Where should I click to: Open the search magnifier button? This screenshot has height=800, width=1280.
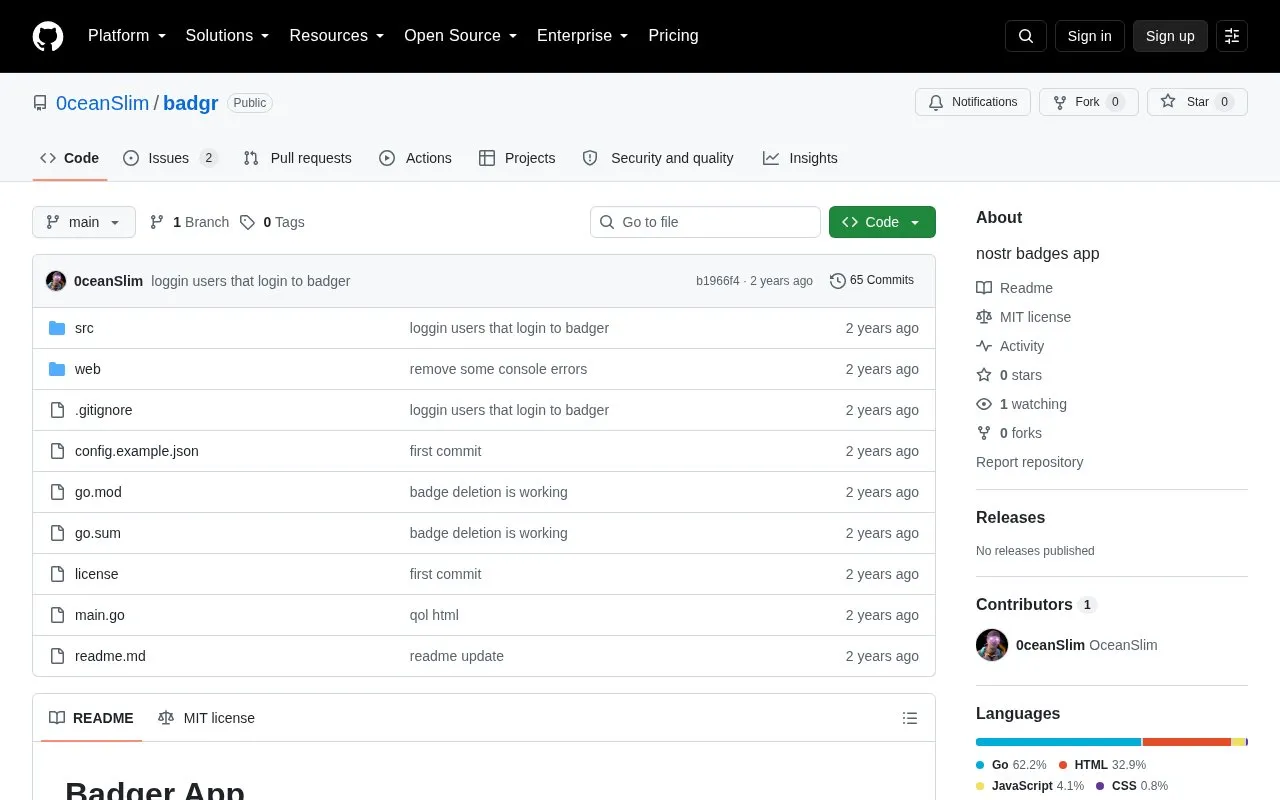tap(1026, 36)
